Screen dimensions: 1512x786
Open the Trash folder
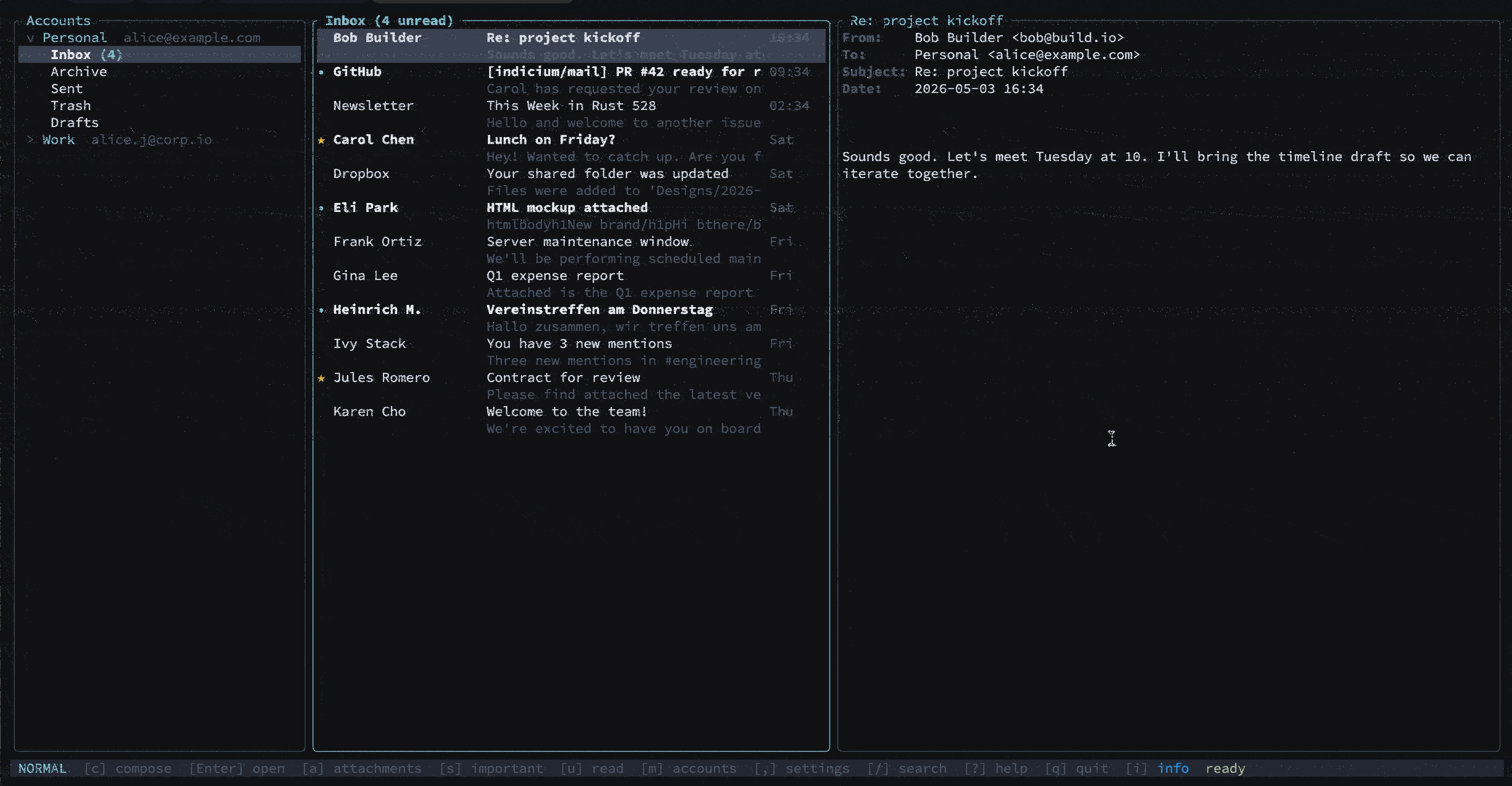(x=71, y=106)
